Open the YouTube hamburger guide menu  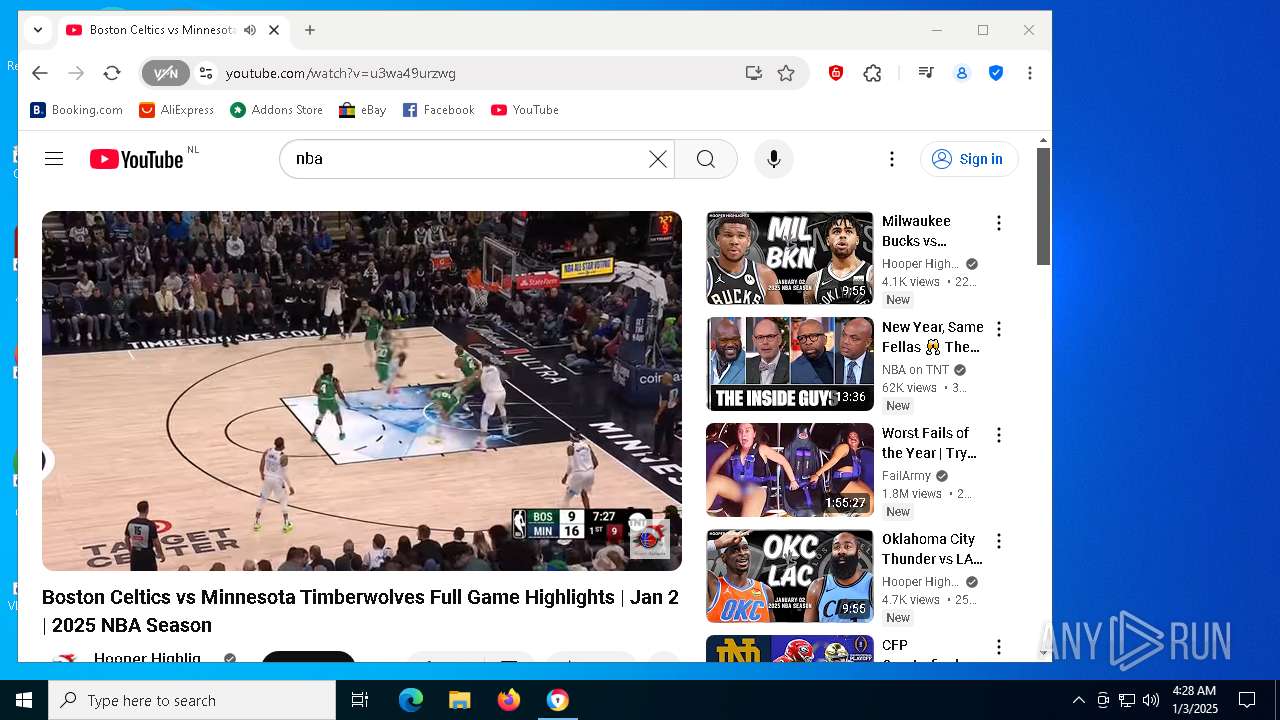pos(54,159)
